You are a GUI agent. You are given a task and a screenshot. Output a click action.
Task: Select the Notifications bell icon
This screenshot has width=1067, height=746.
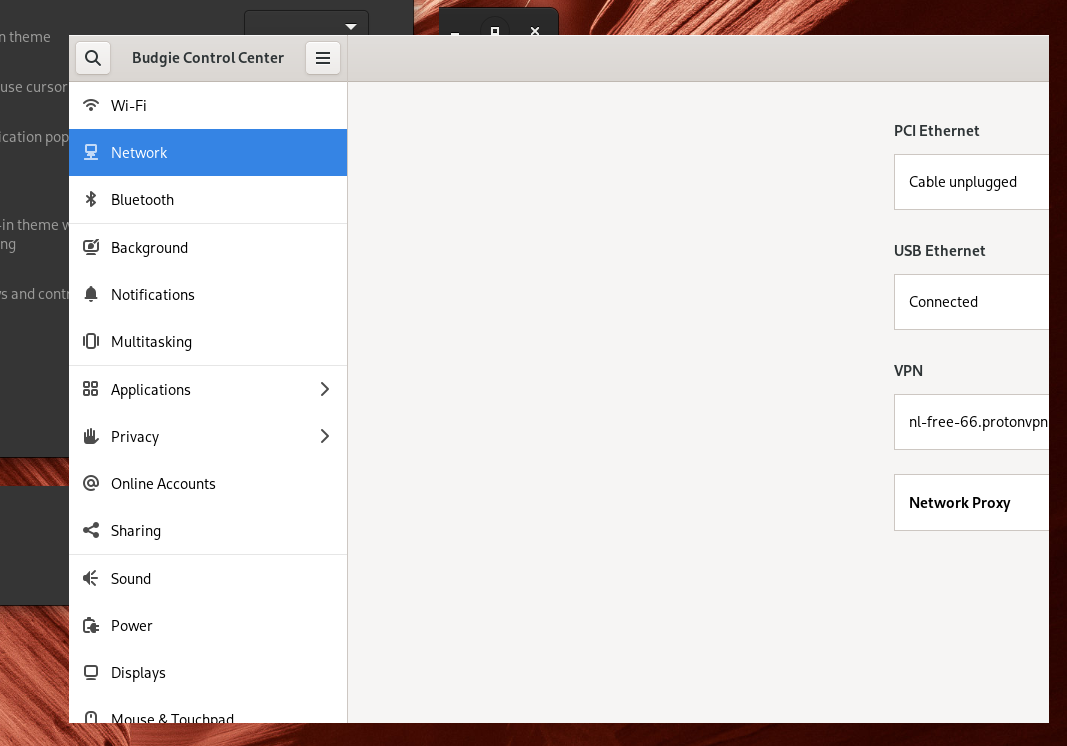(x=91, y=294)
